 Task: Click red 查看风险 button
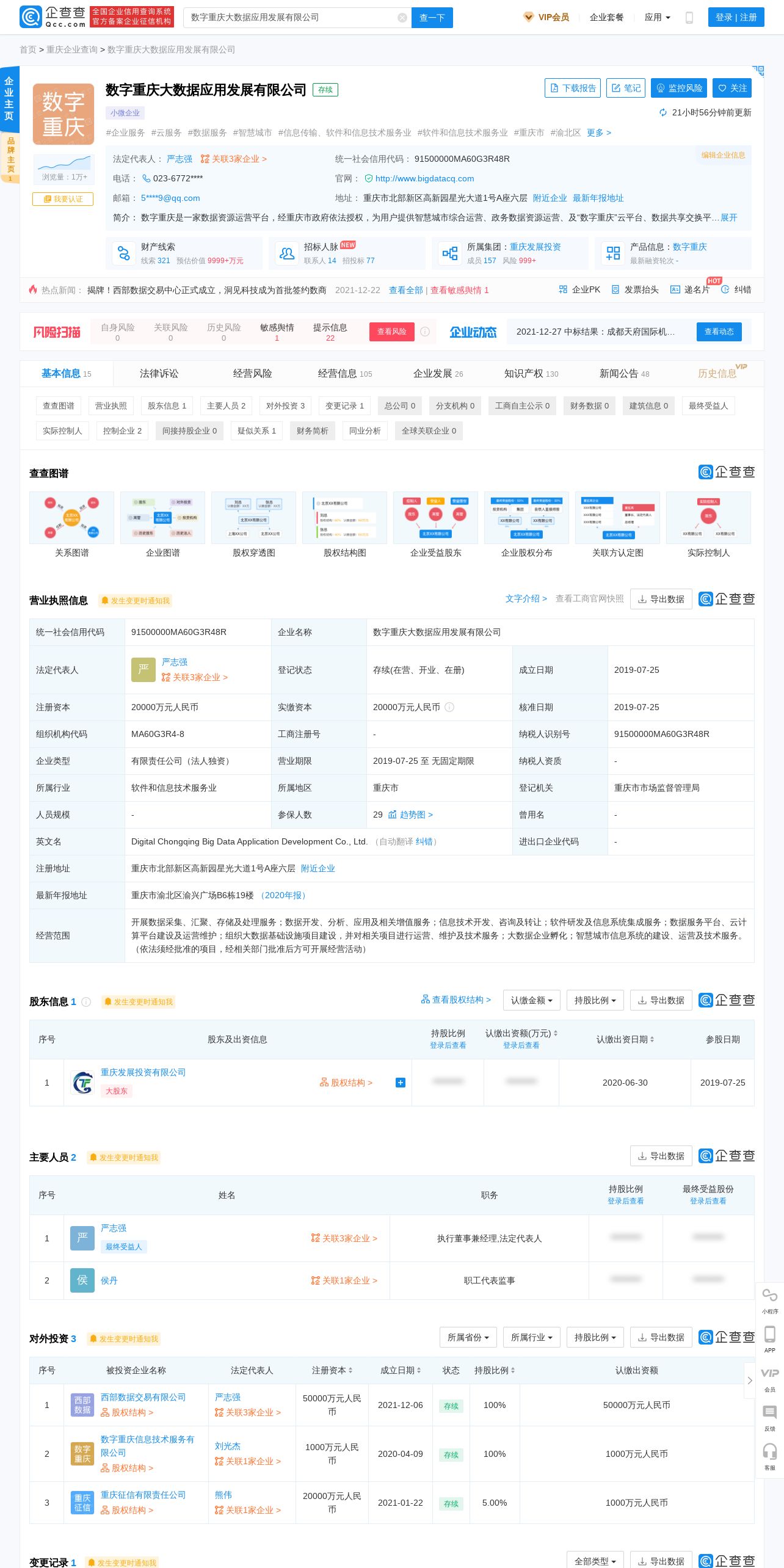[391, 332]
